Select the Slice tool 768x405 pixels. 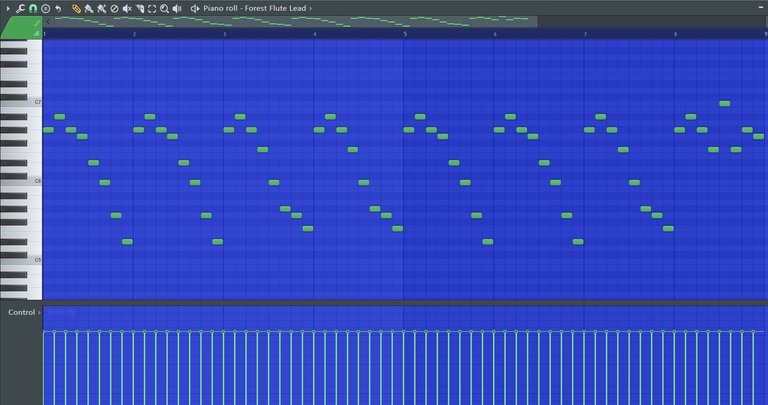[x=140, y=8]
